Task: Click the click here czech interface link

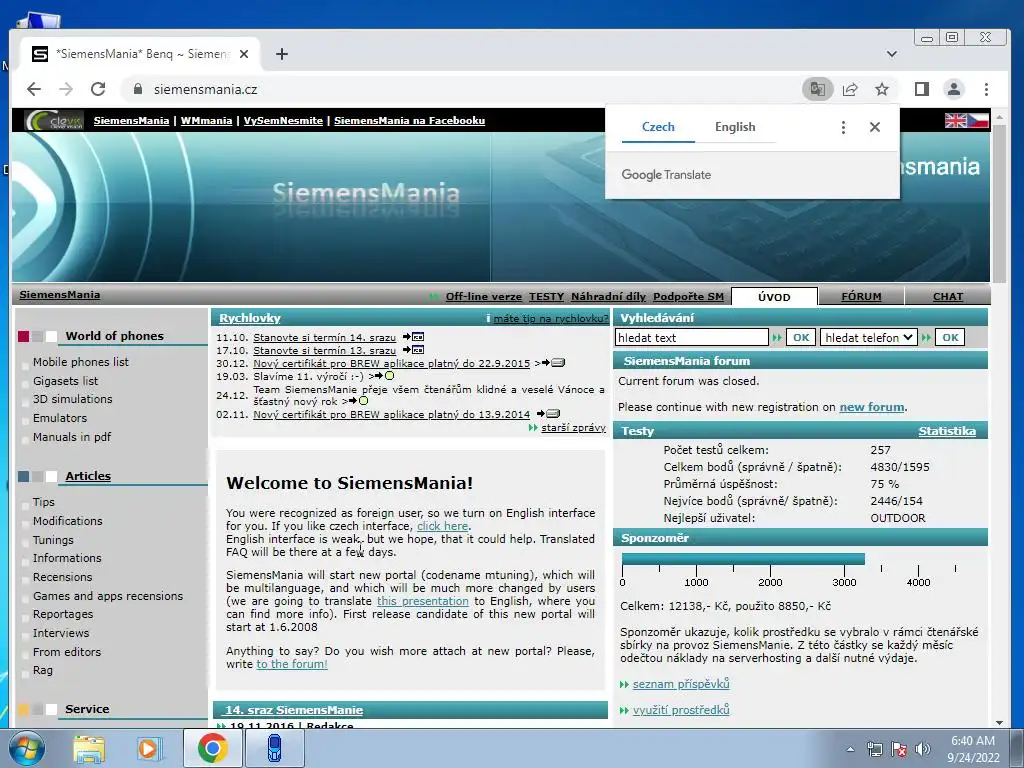Action: tap(443, 526)
